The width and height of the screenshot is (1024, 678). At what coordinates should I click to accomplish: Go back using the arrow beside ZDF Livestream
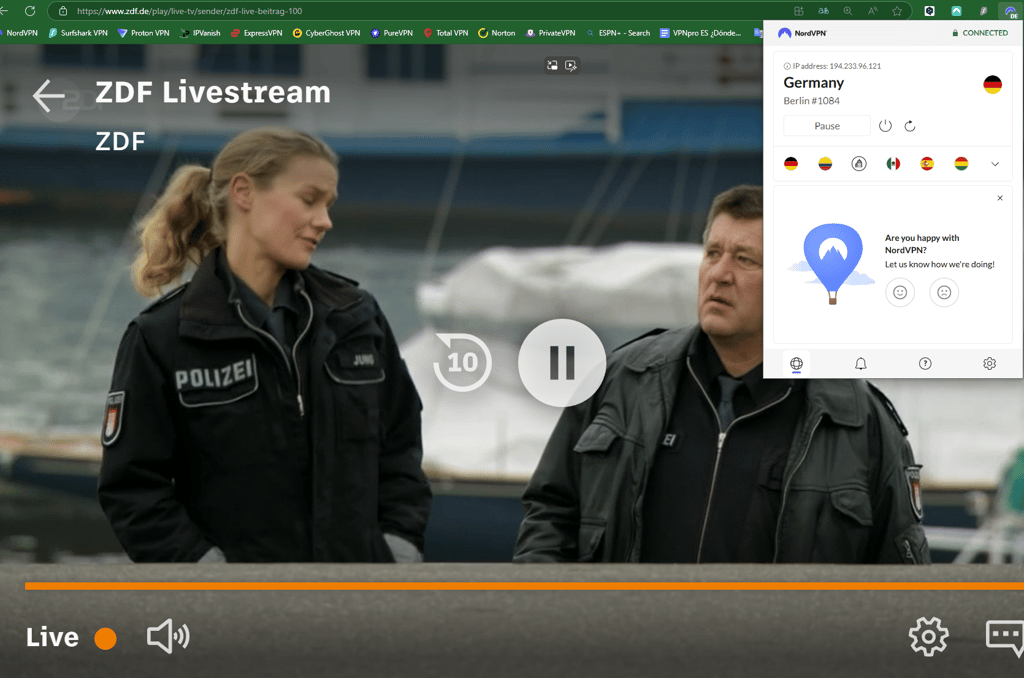click(x=49, y=96)
